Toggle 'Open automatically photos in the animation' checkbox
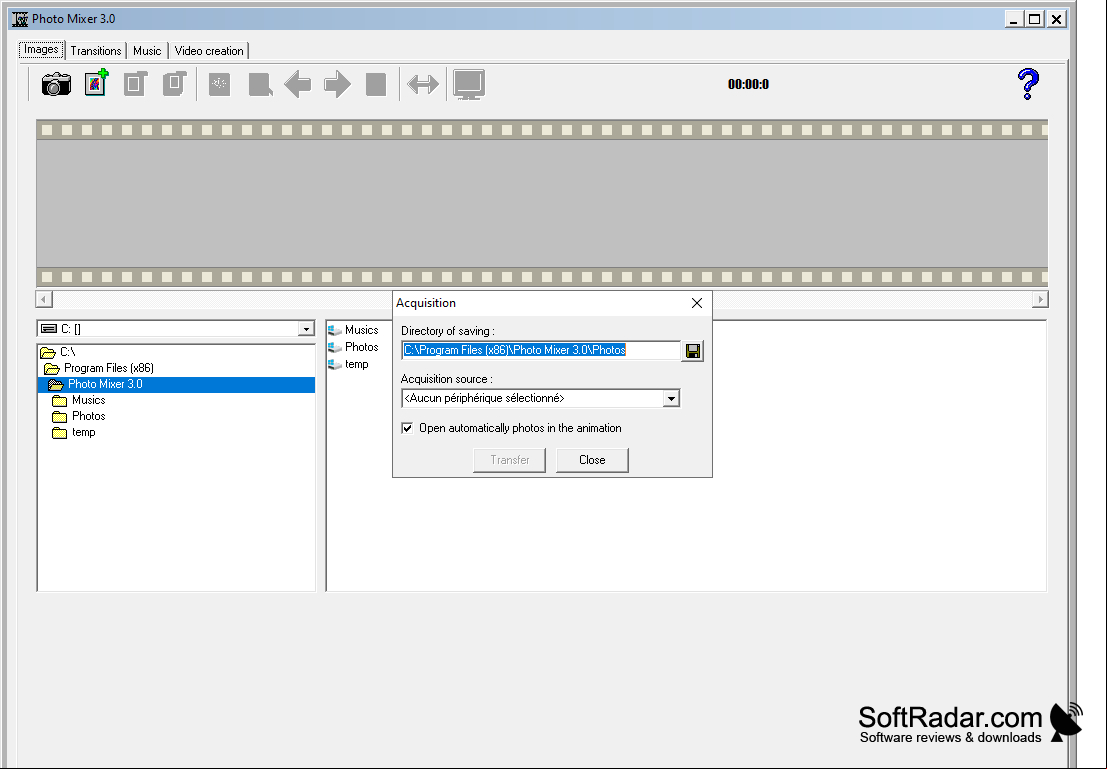The image size is (1107, 769). pos(407,428)
